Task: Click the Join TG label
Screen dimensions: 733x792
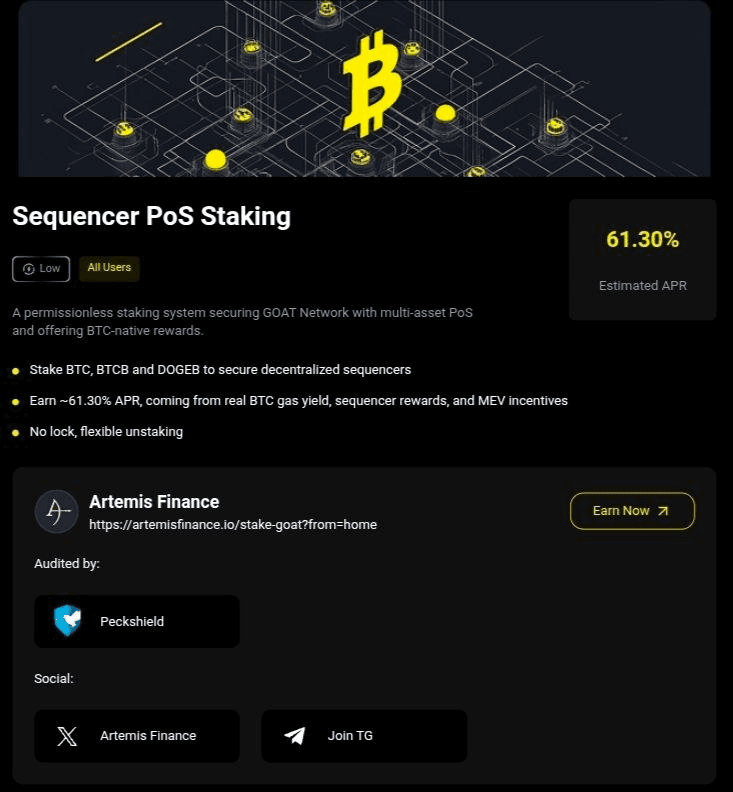Action: tap(350, 736)
